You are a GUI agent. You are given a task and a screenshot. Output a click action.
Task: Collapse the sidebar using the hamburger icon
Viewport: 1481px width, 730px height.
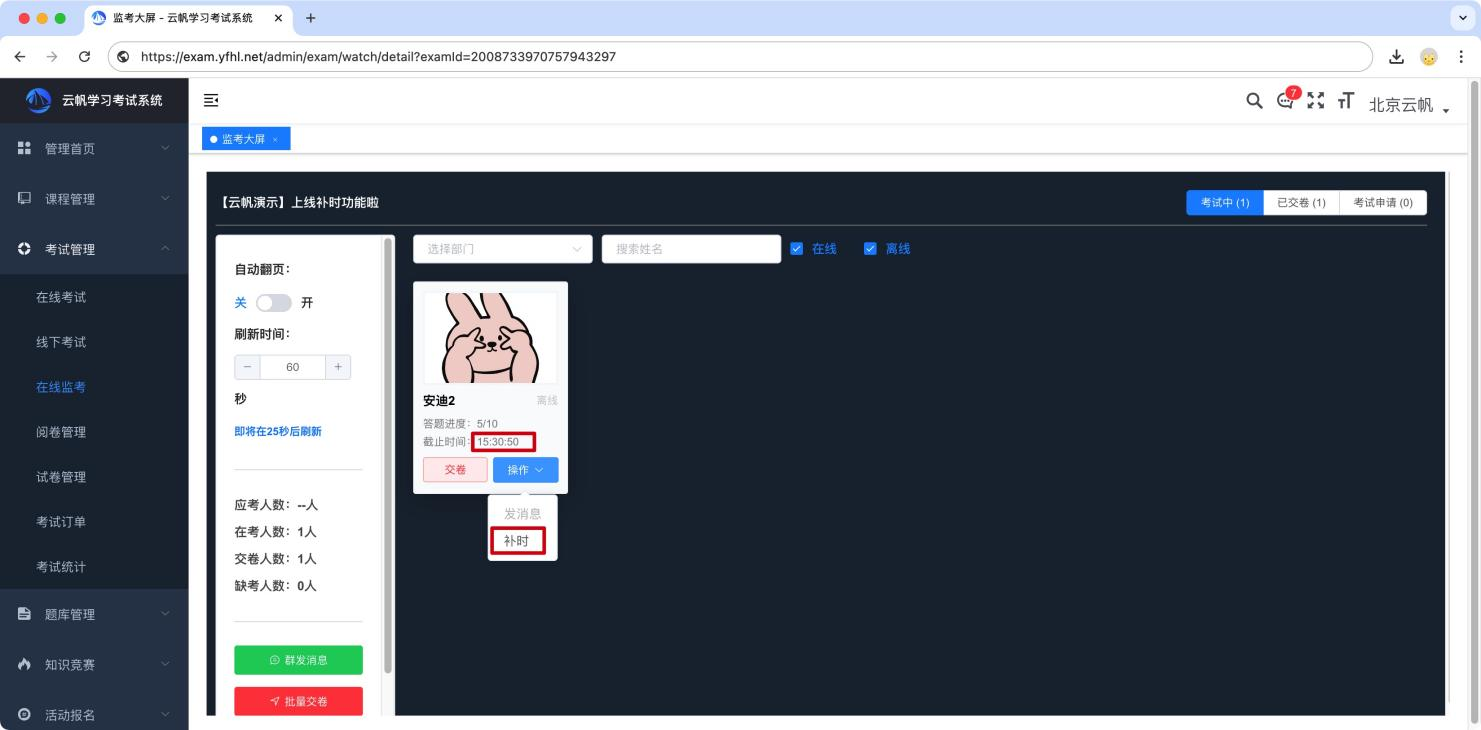click(x=211, y=100)
